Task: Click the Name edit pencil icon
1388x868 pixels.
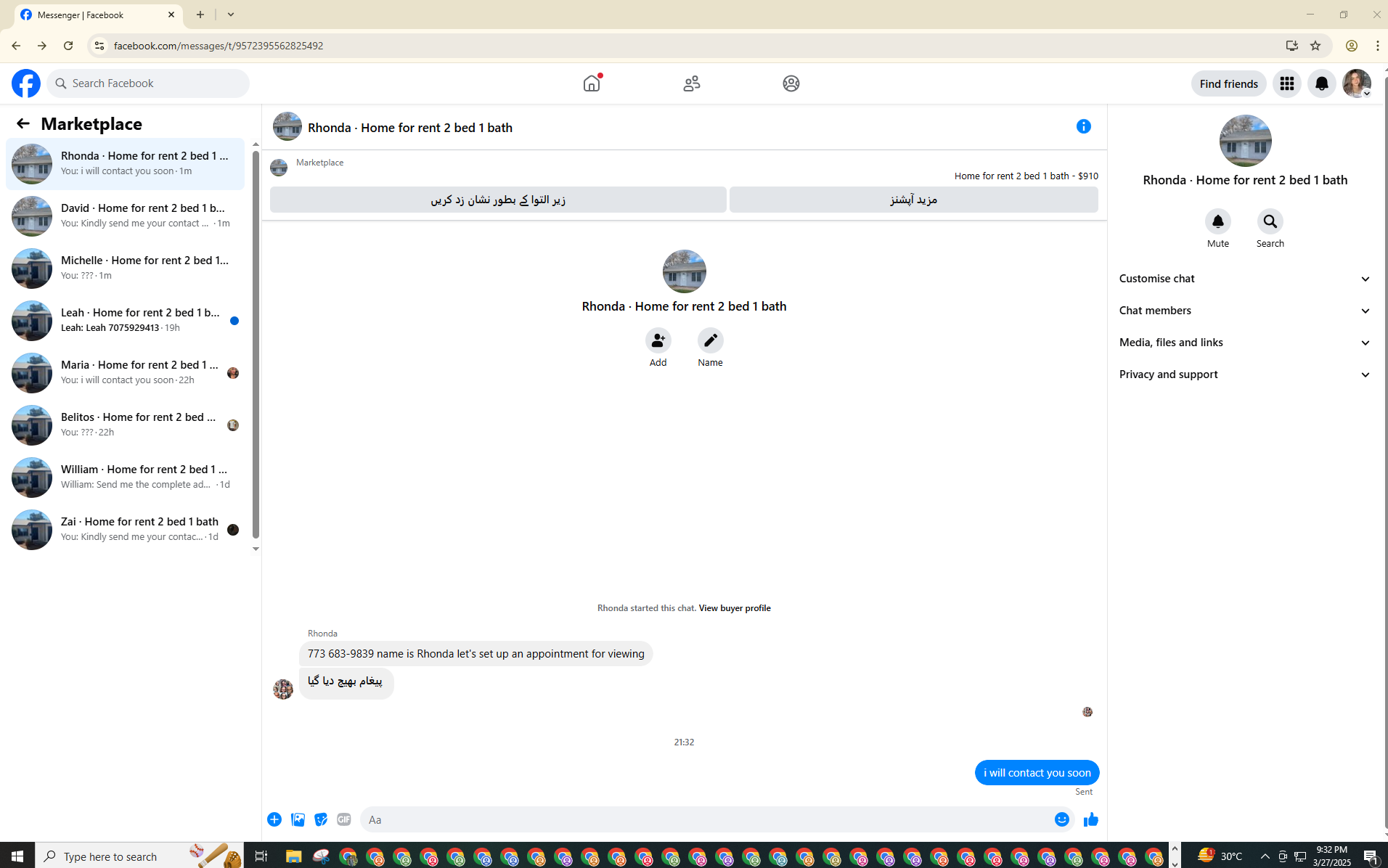Action: point(711,340)
